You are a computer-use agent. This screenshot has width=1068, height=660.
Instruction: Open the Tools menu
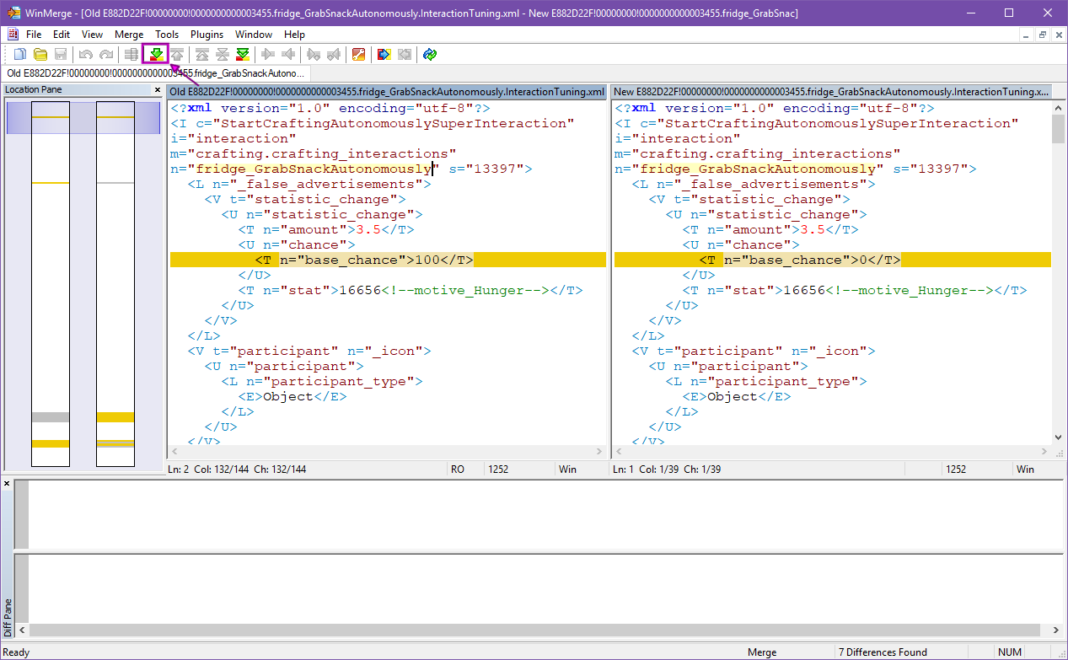click(167, 34)
